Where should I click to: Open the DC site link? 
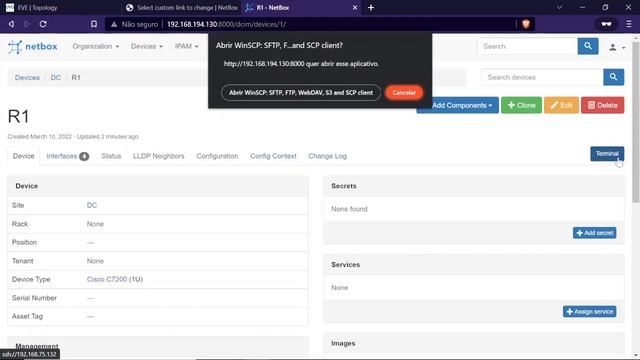[x=92, y=205]
